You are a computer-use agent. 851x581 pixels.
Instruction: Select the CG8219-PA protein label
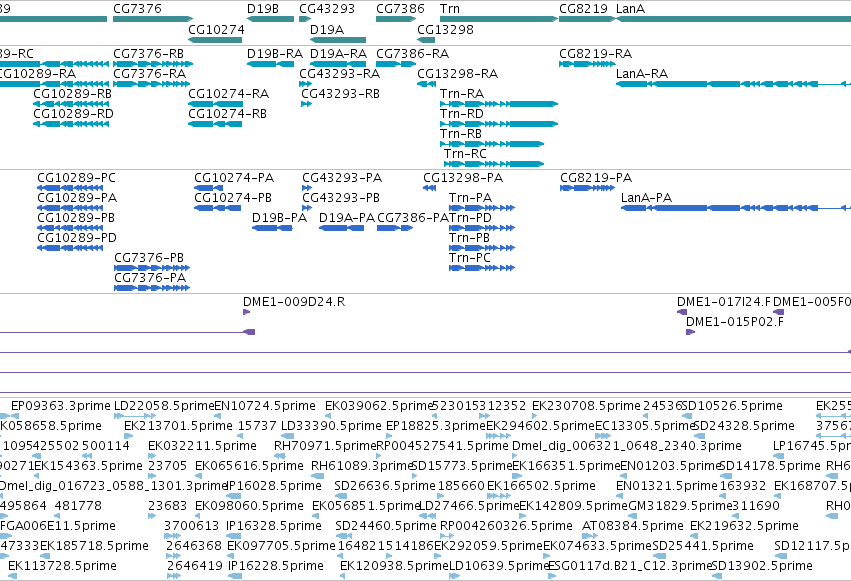[596, 178]
